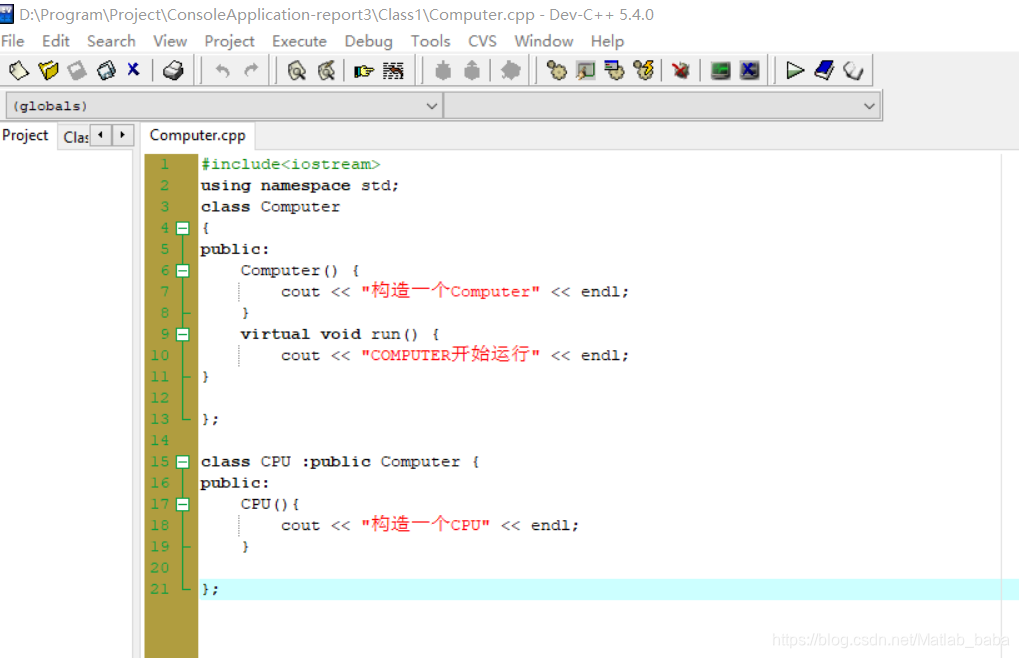
Task: Click the blue chip with X icon
Action: click(749, 70)
